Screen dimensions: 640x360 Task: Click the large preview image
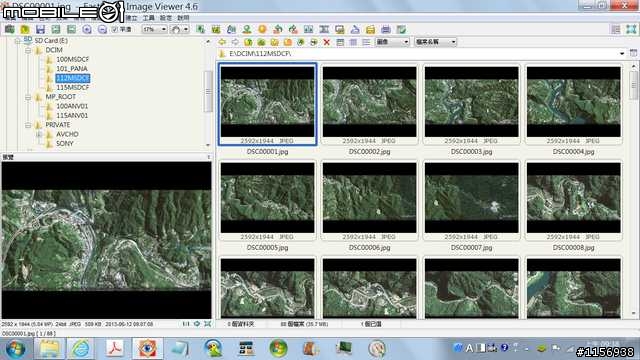tap(107, 240)
